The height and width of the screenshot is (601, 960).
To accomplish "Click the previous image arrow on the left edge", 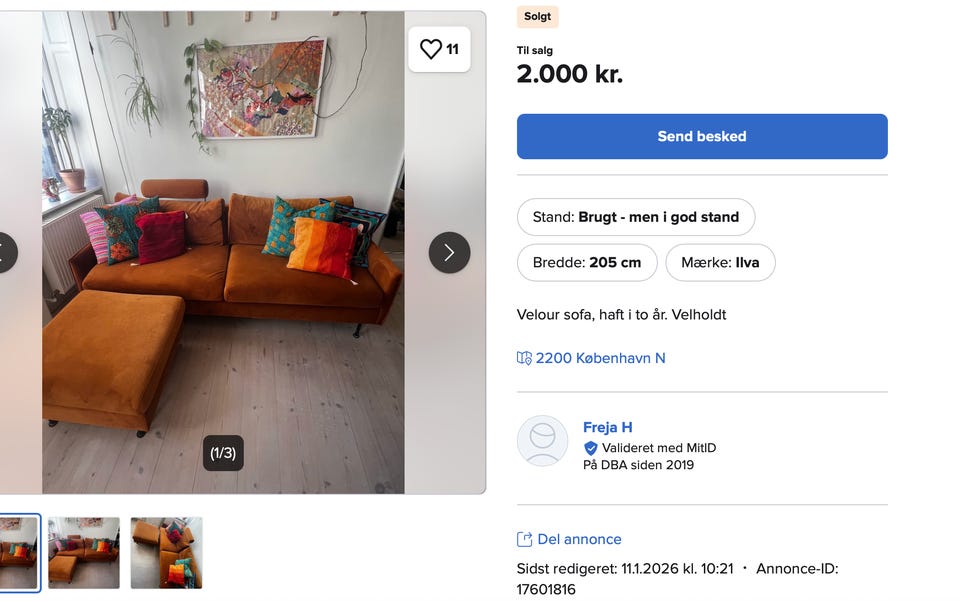I will pos(5,253).
